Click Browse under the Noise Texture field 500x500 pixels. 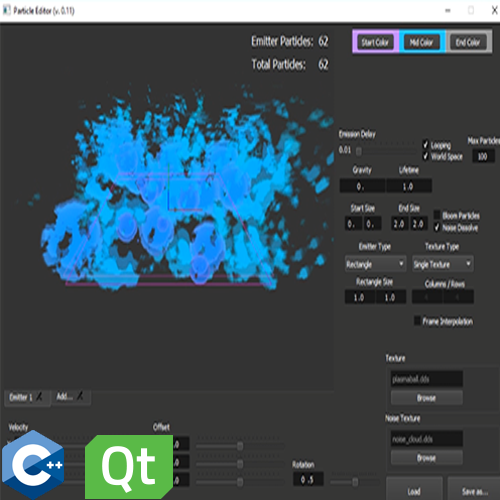[x=427, y=458]
